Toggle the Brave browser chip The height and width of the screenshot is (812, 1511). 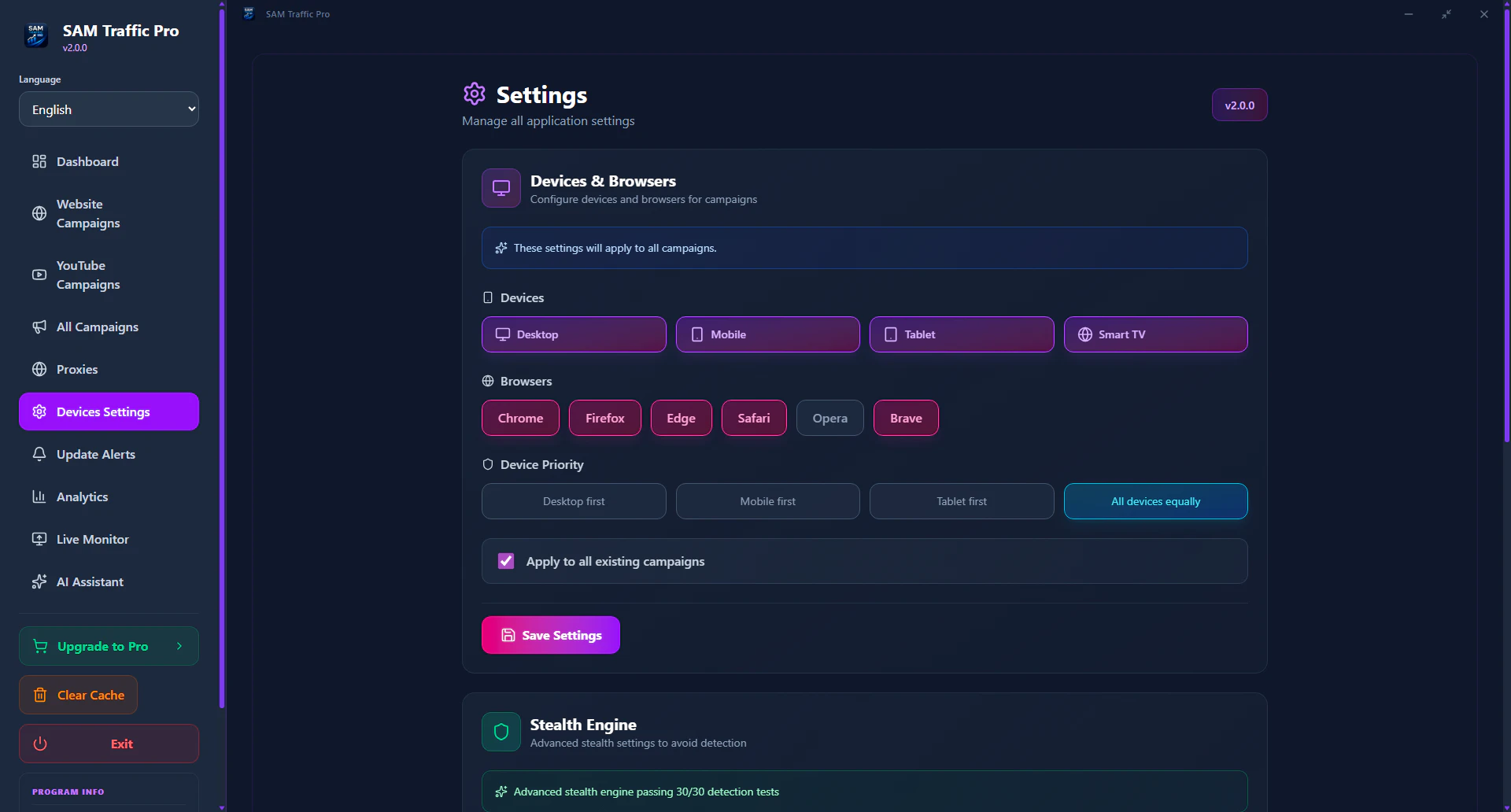point(906,418)
